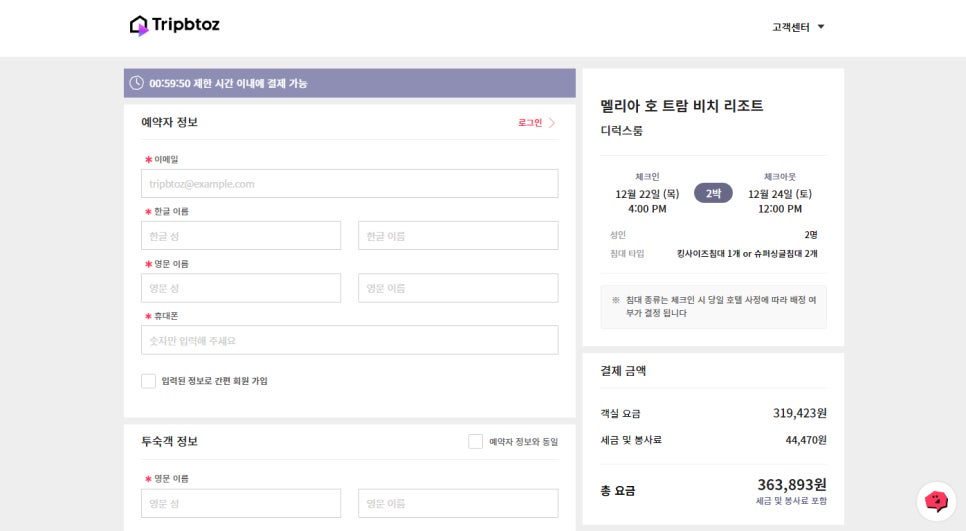Click the 00:59:50 payment timer text
The height and width of the screenshot is (531, 966).
pyautogui.click(x=228, y=83)
